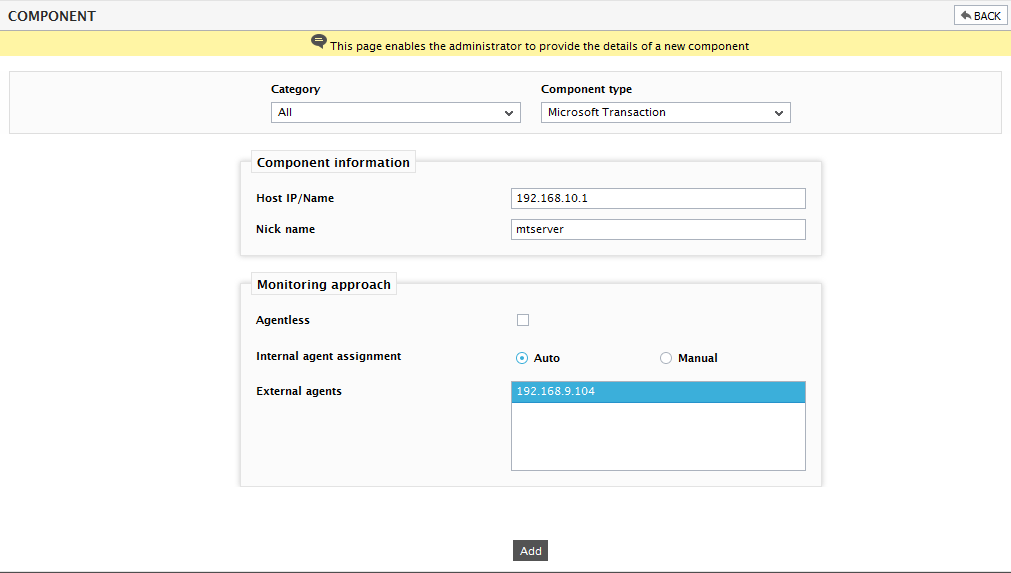Click the Monitoring approach section heading
The width and height of the screenshot is (1011, 573).
(x=324, y=284)
